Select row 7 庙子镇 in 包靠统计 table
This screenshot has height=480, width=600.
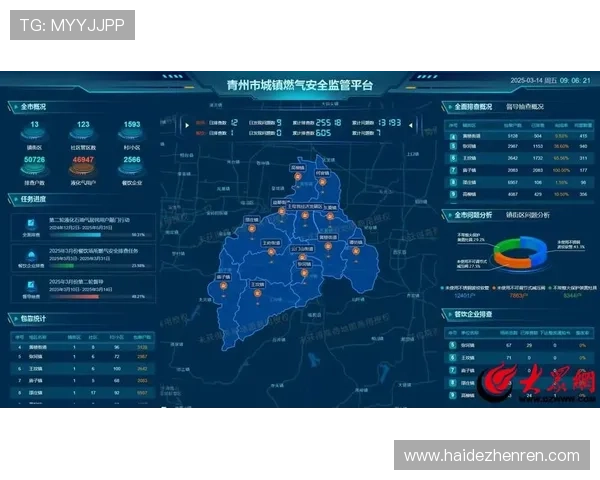coord(83,381)
